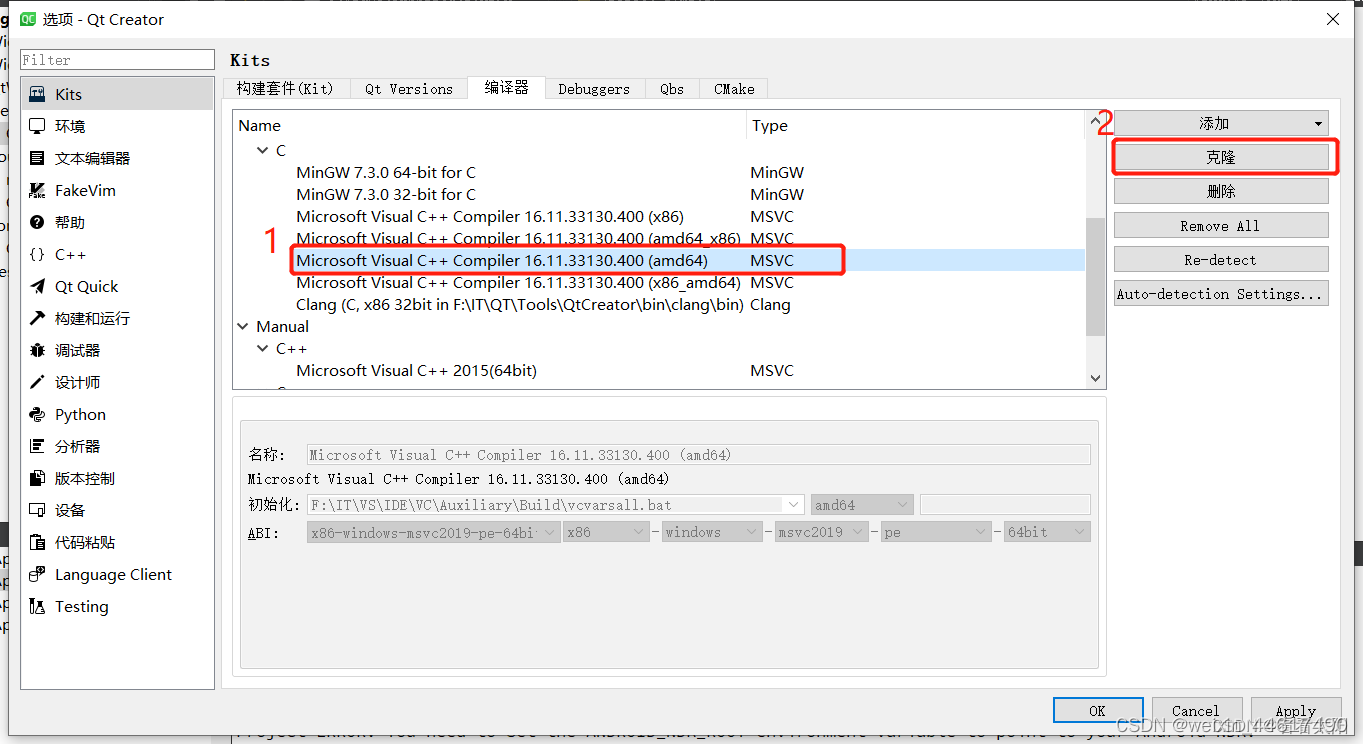Click the compiler list scrollbar thumb
Viewport: 1363px width, 744px height.
click(x=1095, y=277)
